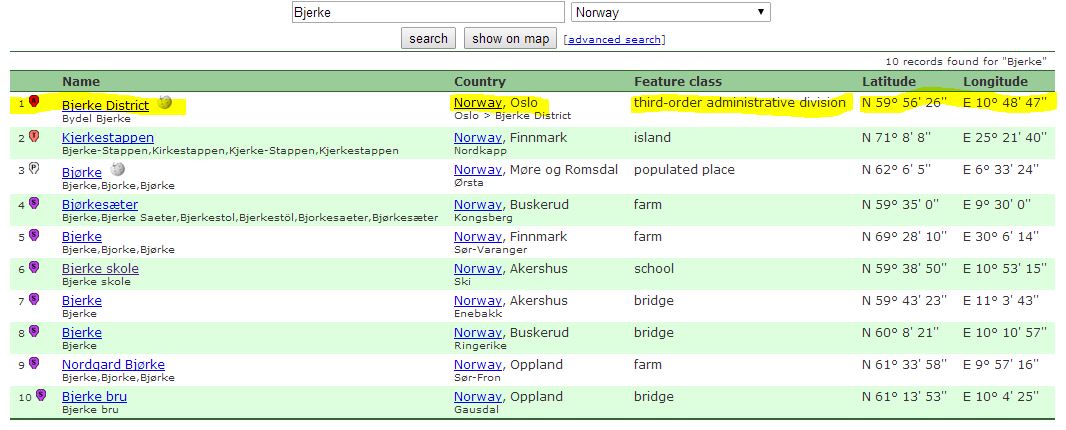Image resolution: width=1066 pixels, height=430 pixels.
Task: Click the purple marker icon for Bjerke bru
Action: 40,396
